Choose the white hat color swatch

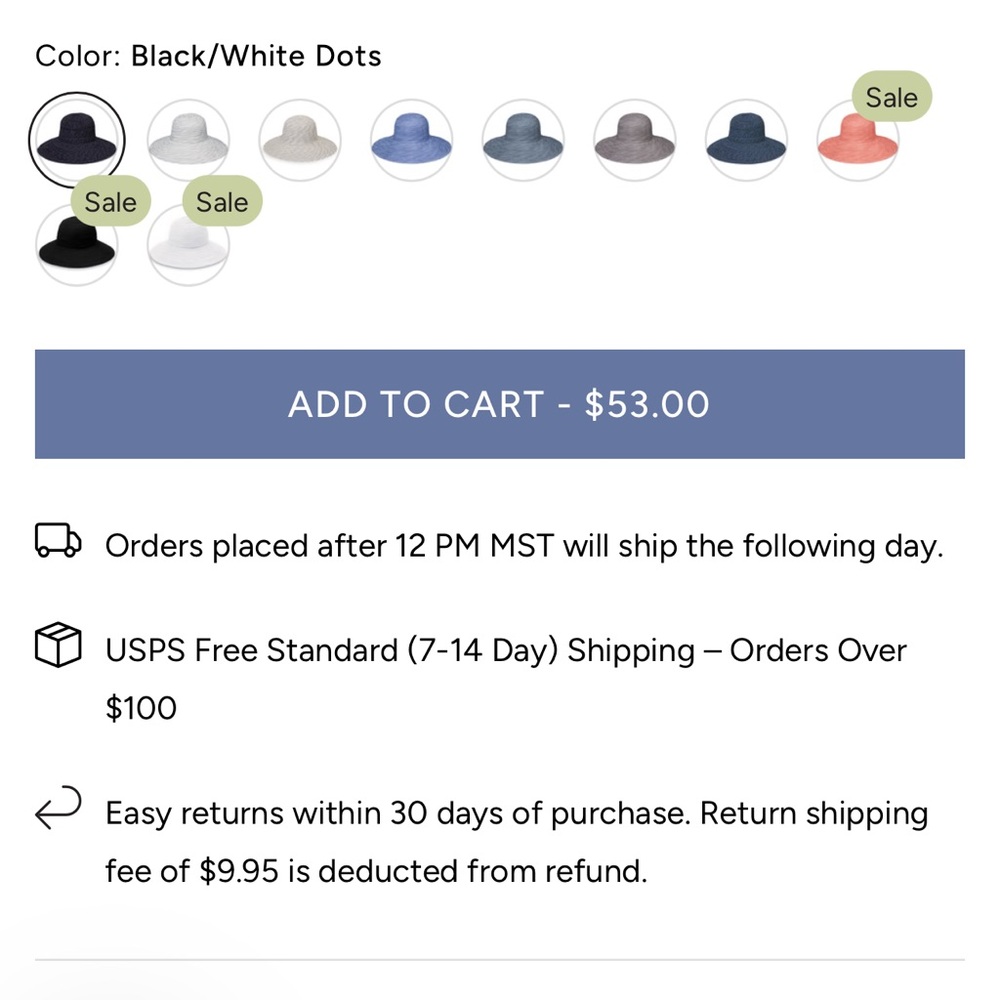(x=188, y=140)
